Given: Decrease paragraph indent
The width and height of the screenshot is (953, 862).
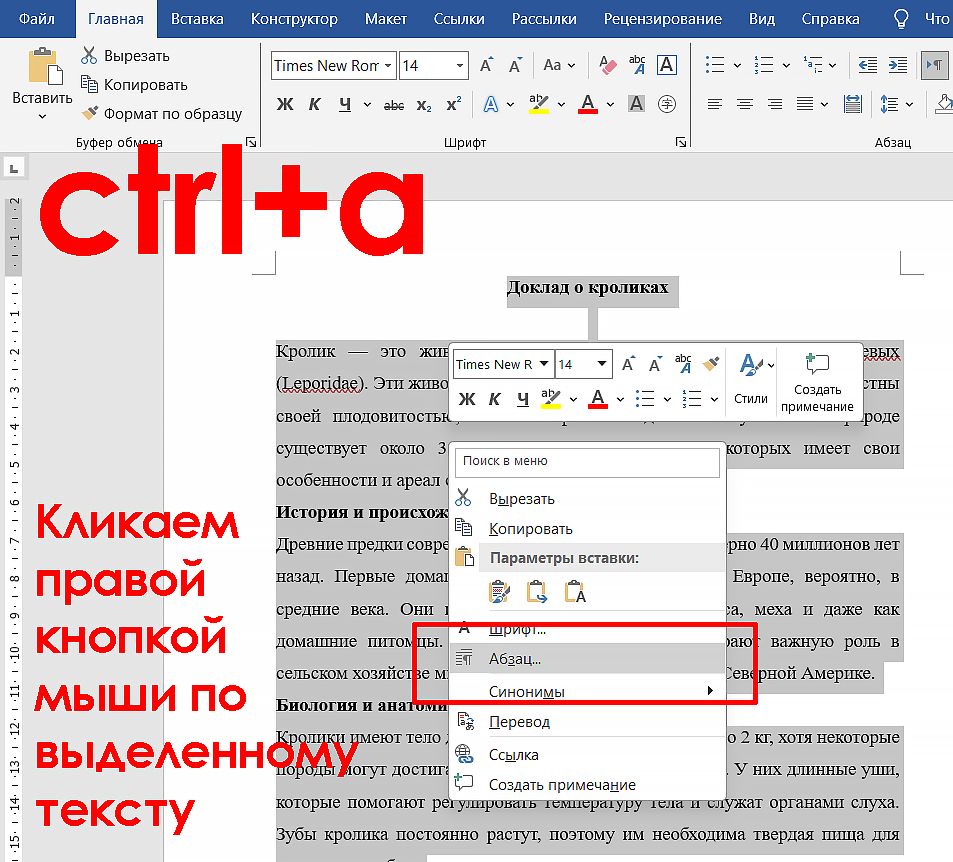Looking at the screenshot, I should coord(867,65).
